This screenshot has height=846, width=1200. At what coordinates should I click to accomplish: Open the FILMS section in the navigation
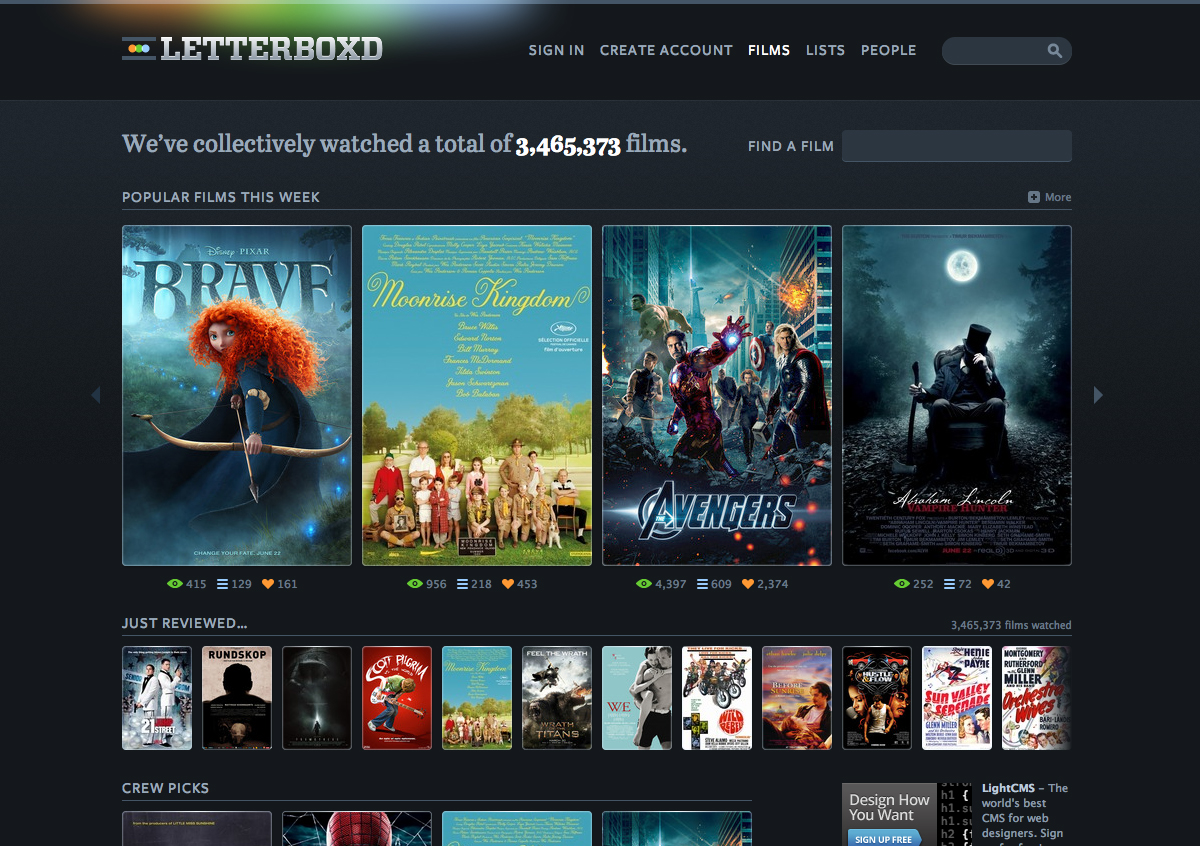click(769, 50)
